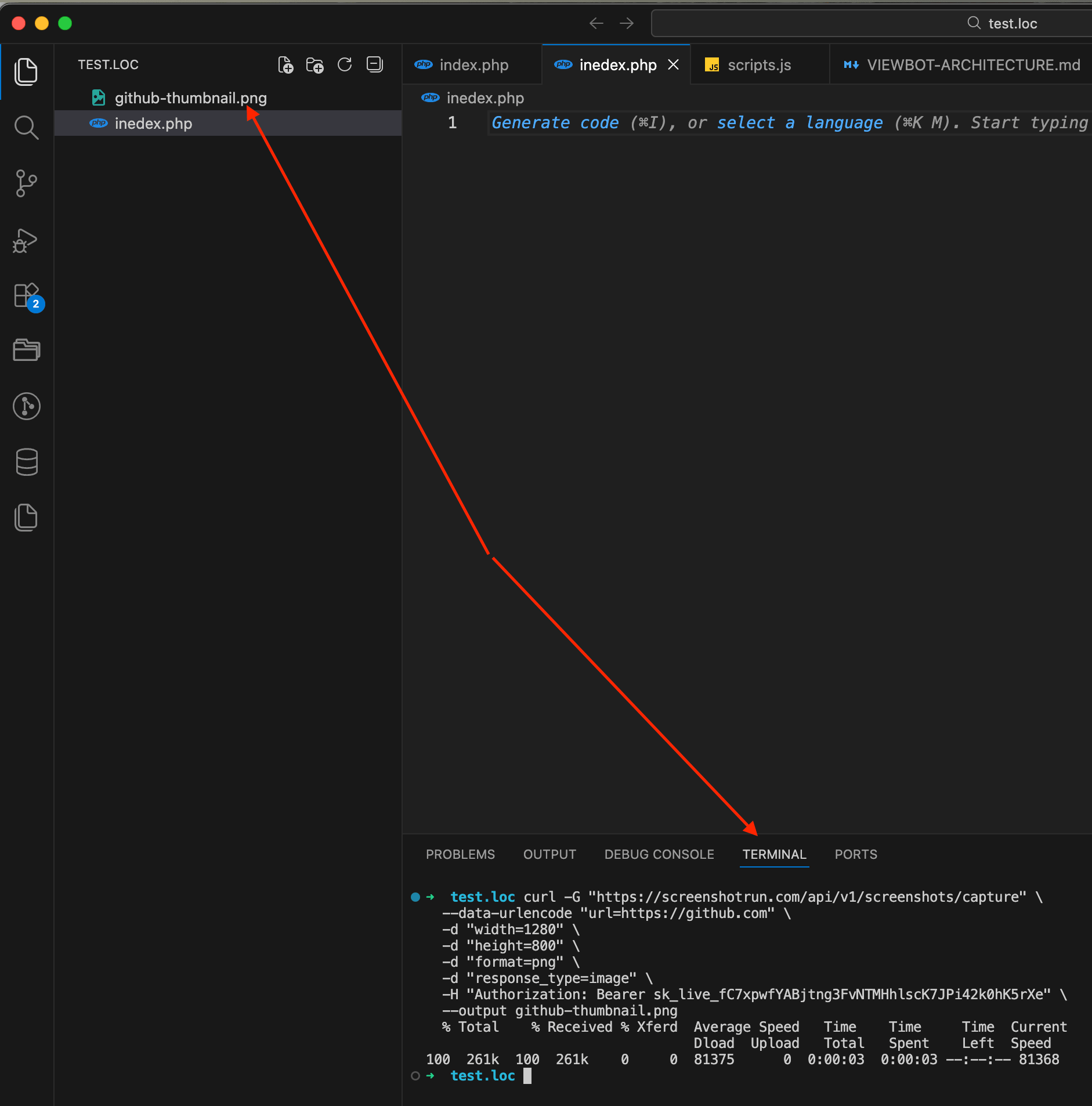Screen dimensions: 1092x1106
Task: Click the navigate back arrow
Action: [596, 23]
